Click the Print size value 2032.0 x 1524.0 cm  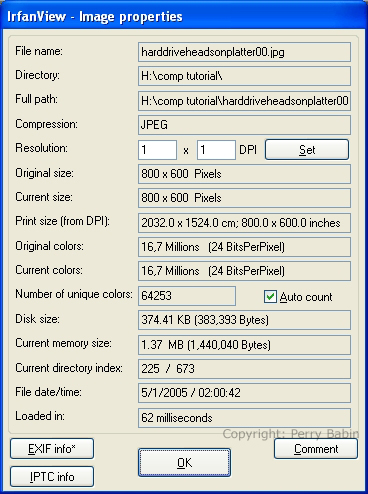pyautogui.click(x=244, y=223)
